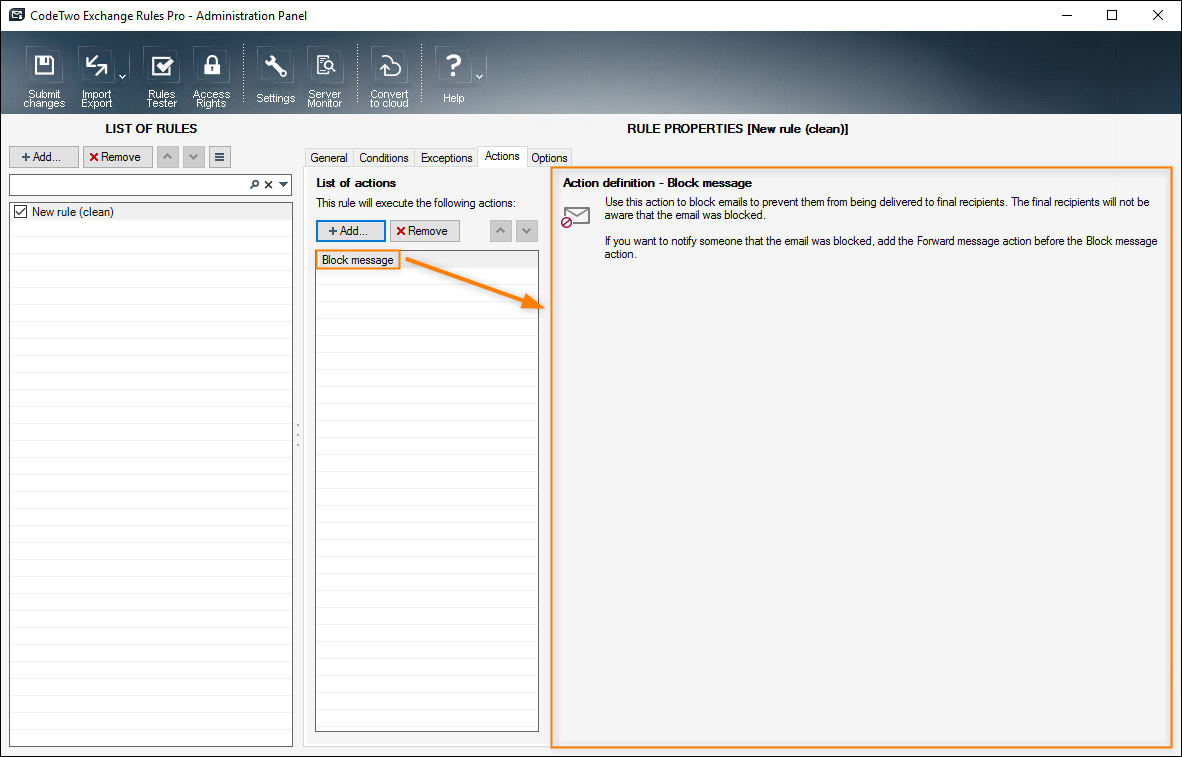Select the Actions tab
Screen dimensions: 1182x757
(502, 156)
